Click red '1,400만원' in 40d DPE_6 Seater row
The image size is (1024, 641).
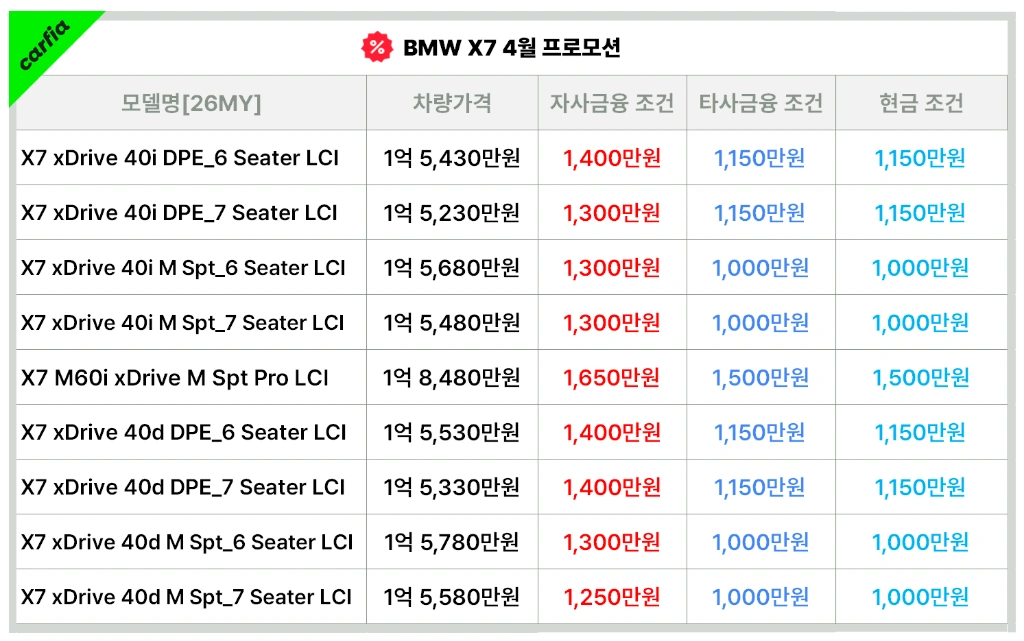(x=612, y=432)
